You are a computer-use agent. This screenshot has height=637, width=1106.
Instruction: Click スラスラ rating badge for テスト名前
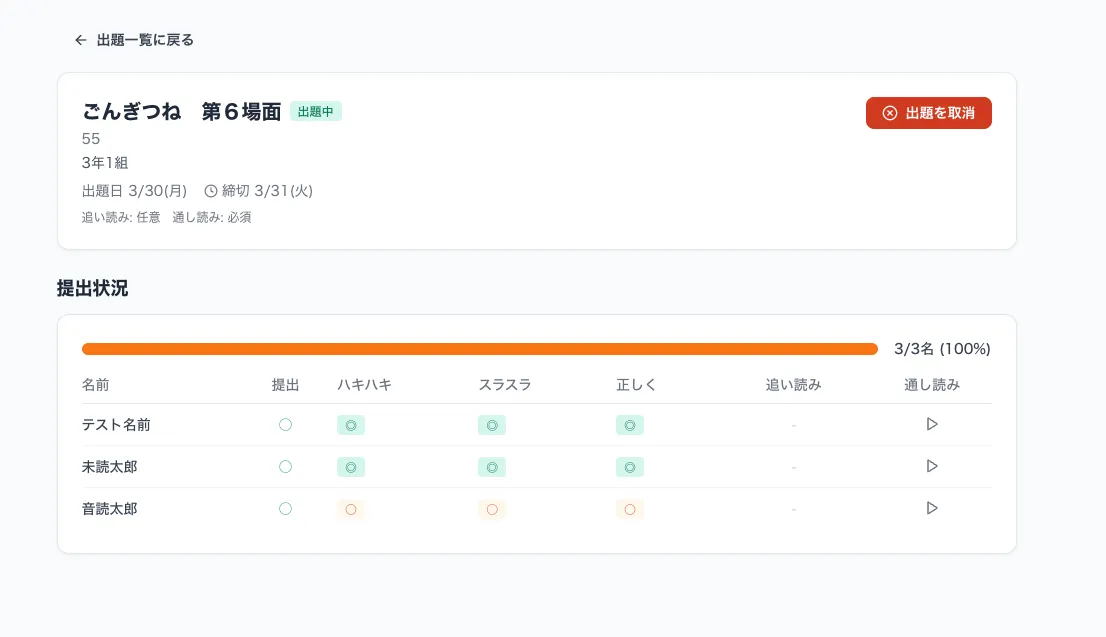[492, 425]
